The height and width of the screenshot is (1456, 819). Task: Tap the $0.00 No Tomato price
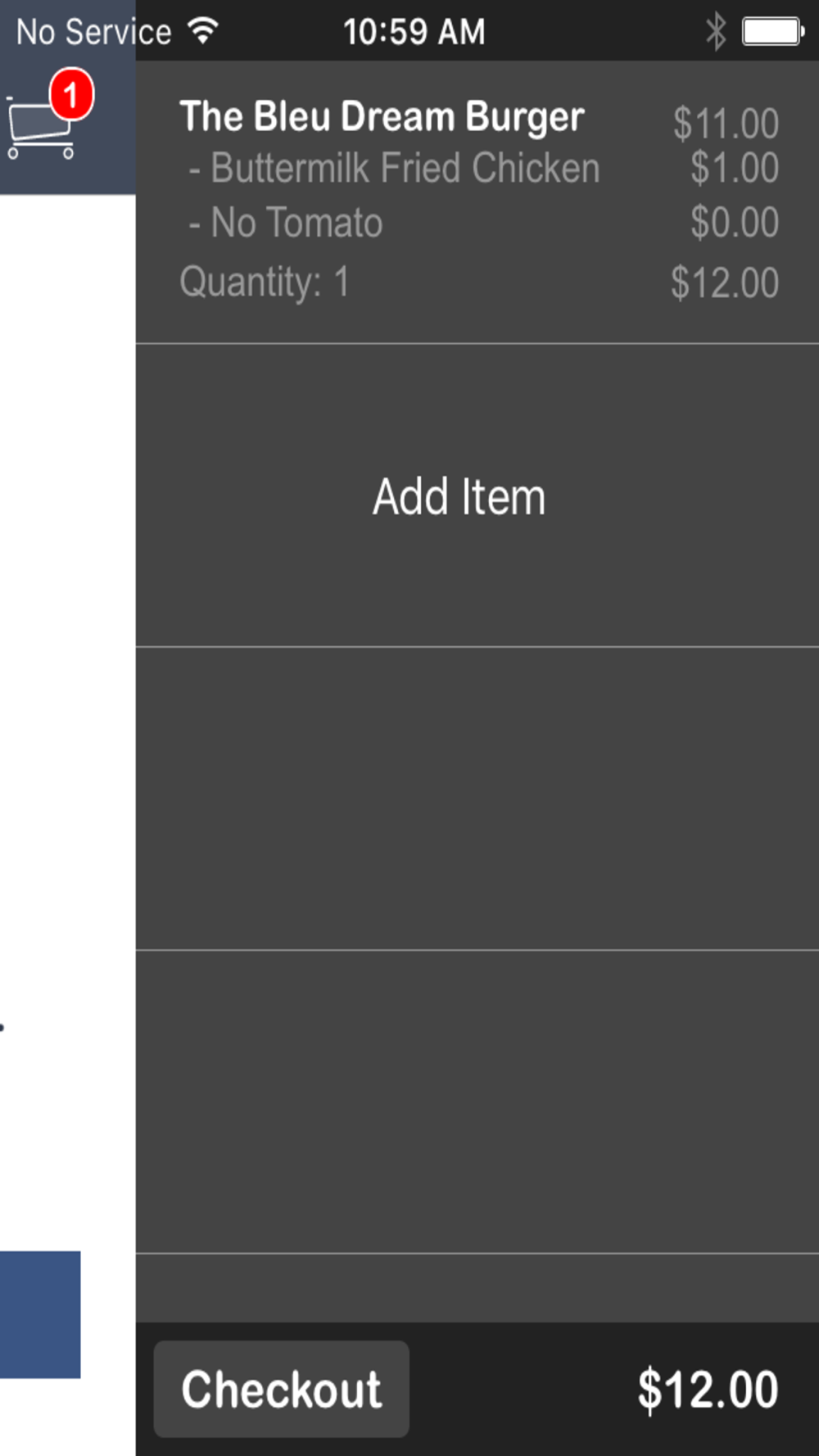[734, 222]
